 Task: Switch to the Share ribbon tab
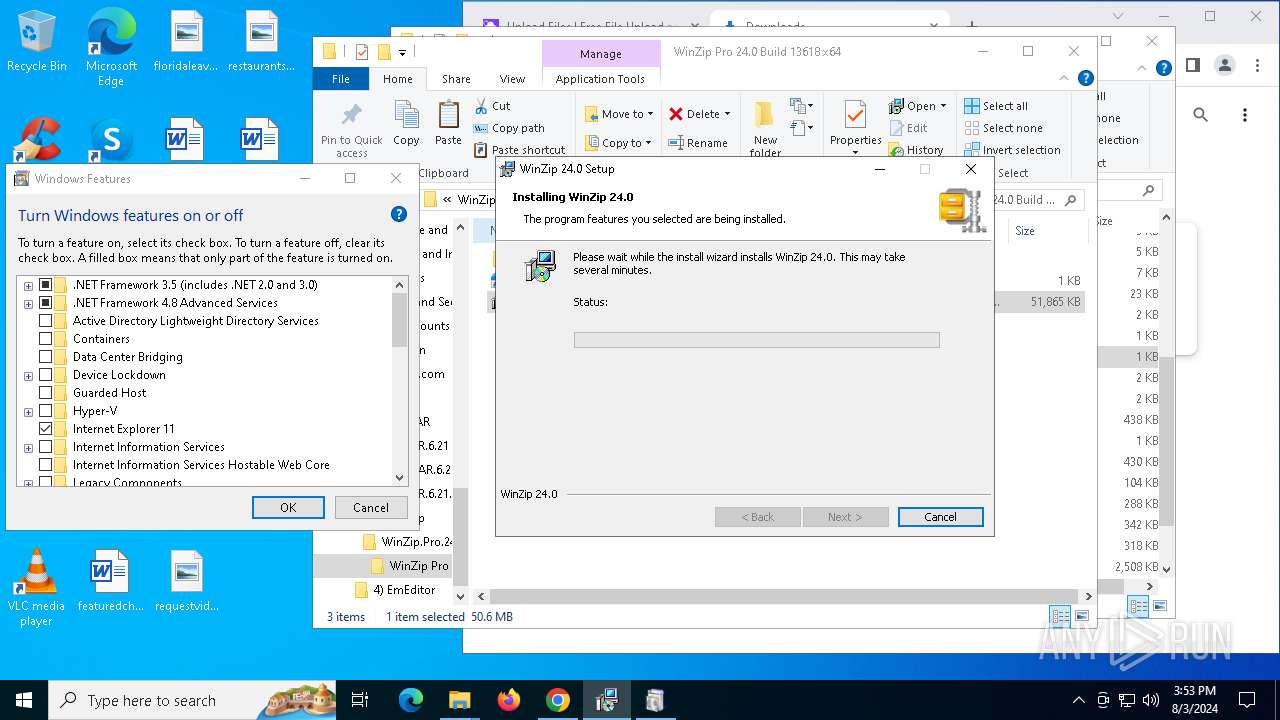(x=456, y=79)
